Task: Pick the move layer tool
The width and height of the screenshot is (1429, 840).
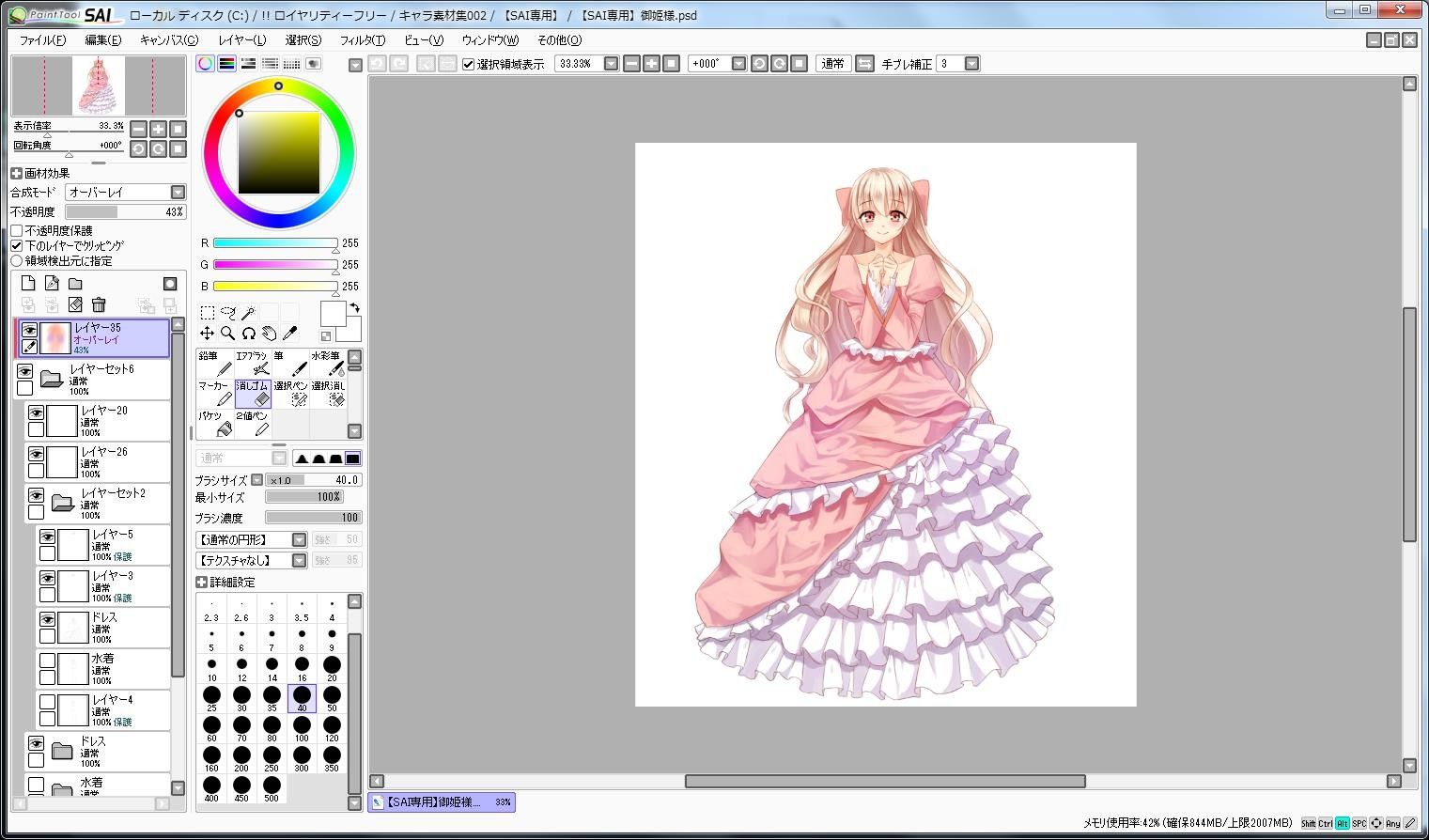Action: [208, 333]
